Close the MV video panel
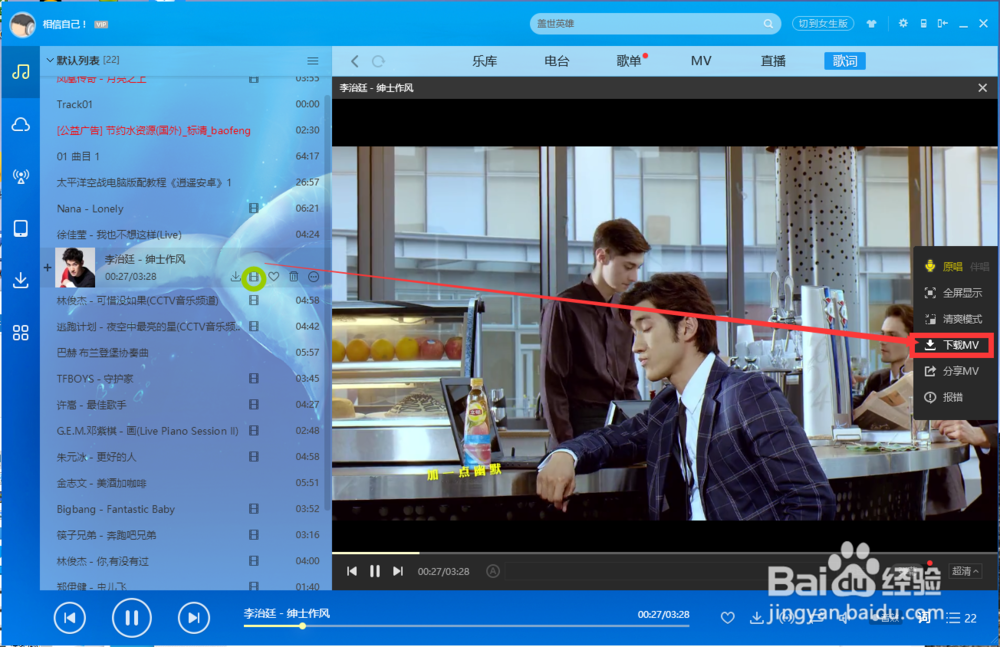The height and width of the screenshot is (647, 1000). [982, 88]
